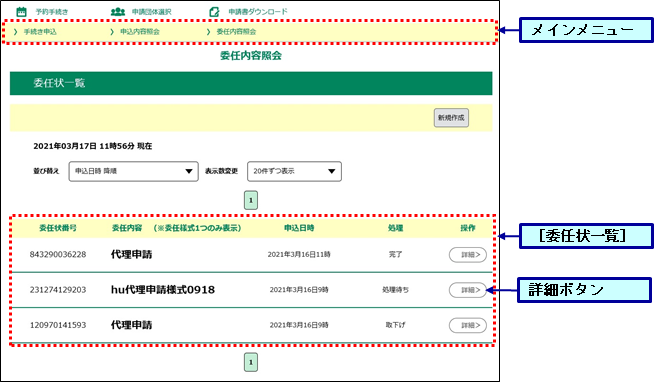Go to 委任内容照会 in the main menu
Viewport: 654px width, 382px height.
(236, 32)
